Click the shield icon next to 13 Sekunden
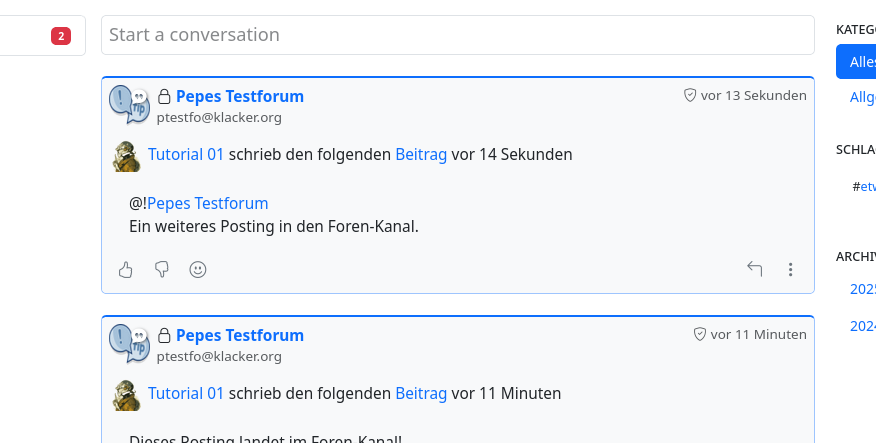This screenshot has height=443, width=876. [690, 96]
